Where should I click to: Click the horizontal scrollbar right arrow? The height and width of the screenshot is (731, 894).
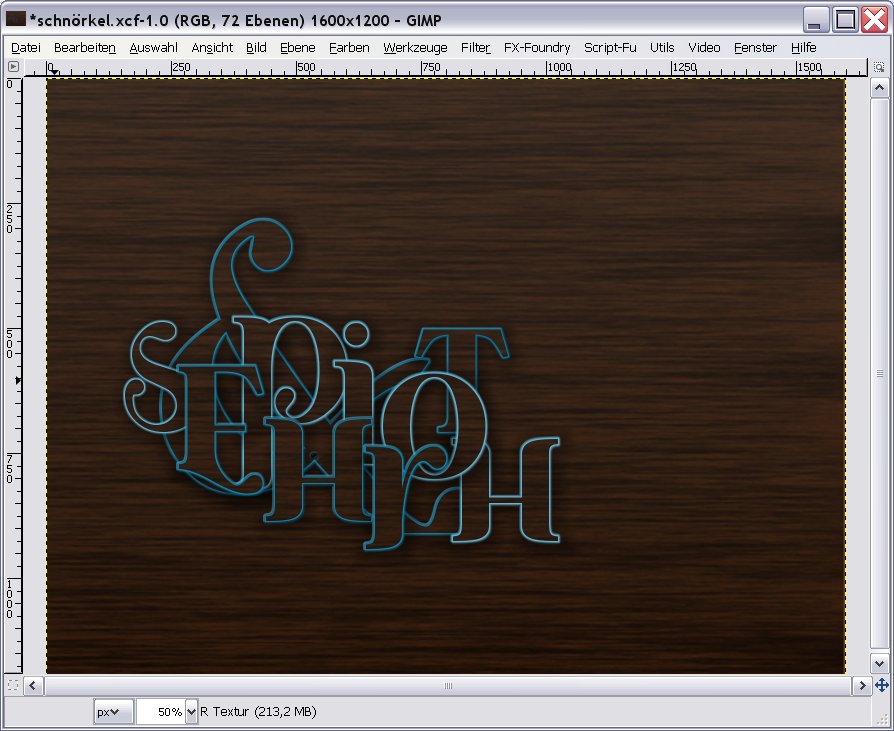pyautogui.click(x=862, y=685)
